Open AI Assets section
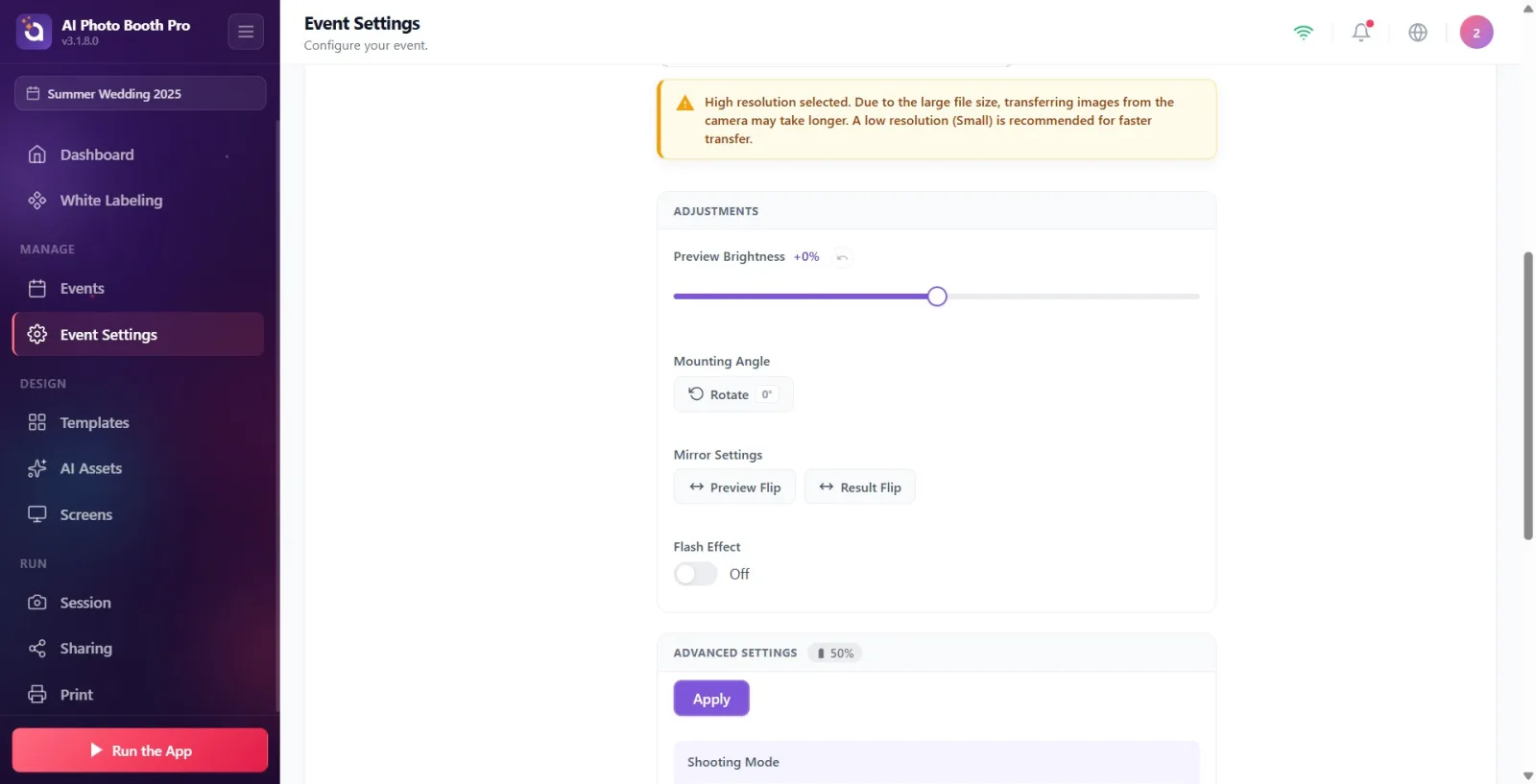The width and height of the screenshot is (1536, 784). (x=138, y=468)
